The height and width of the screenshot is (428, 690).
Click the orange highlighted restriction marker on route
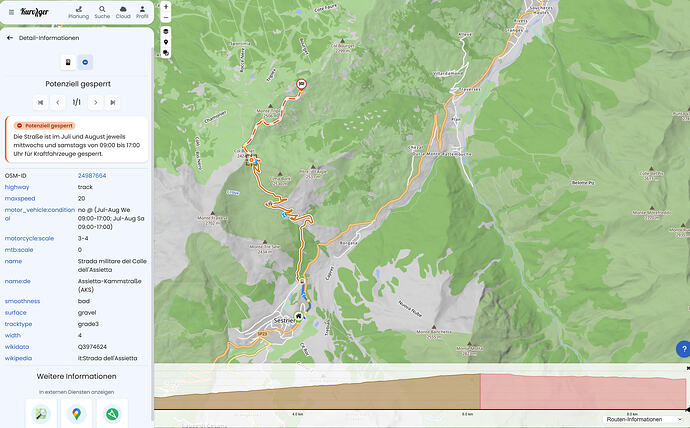pos(252,161)
